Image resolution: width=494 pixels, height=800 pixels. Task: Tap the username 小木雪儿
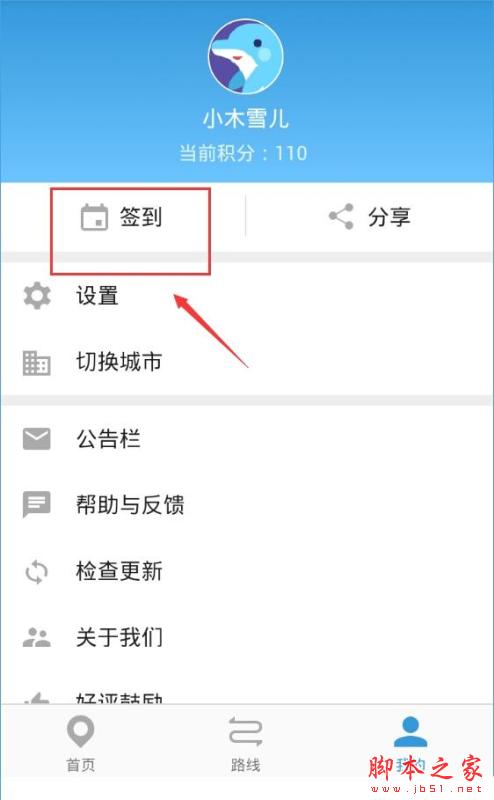pyautogui.click(x=245, y=119)
